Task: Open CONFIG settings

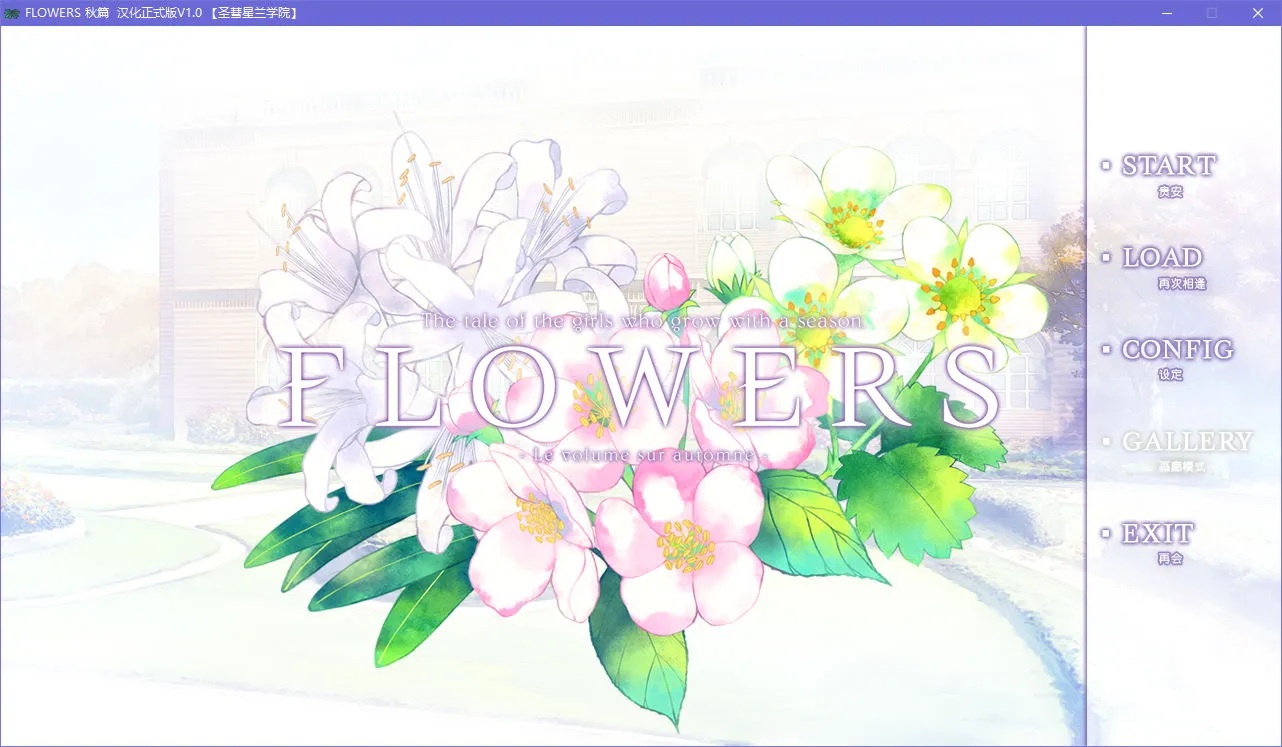Action: click(x=1176, y=349)
